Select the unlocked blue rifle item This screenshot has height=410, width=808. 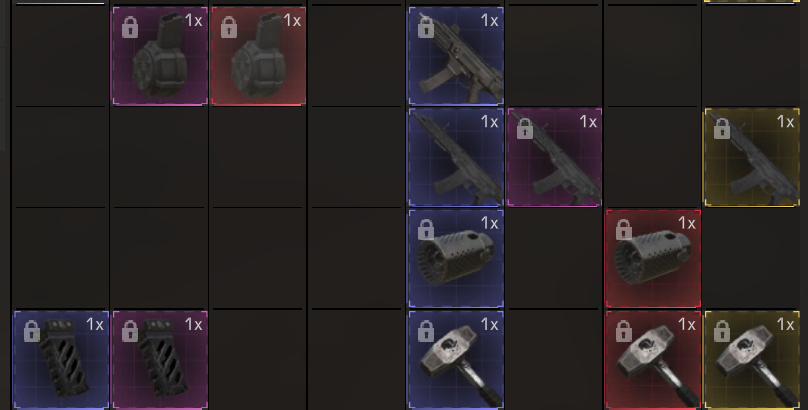[456, 157]
